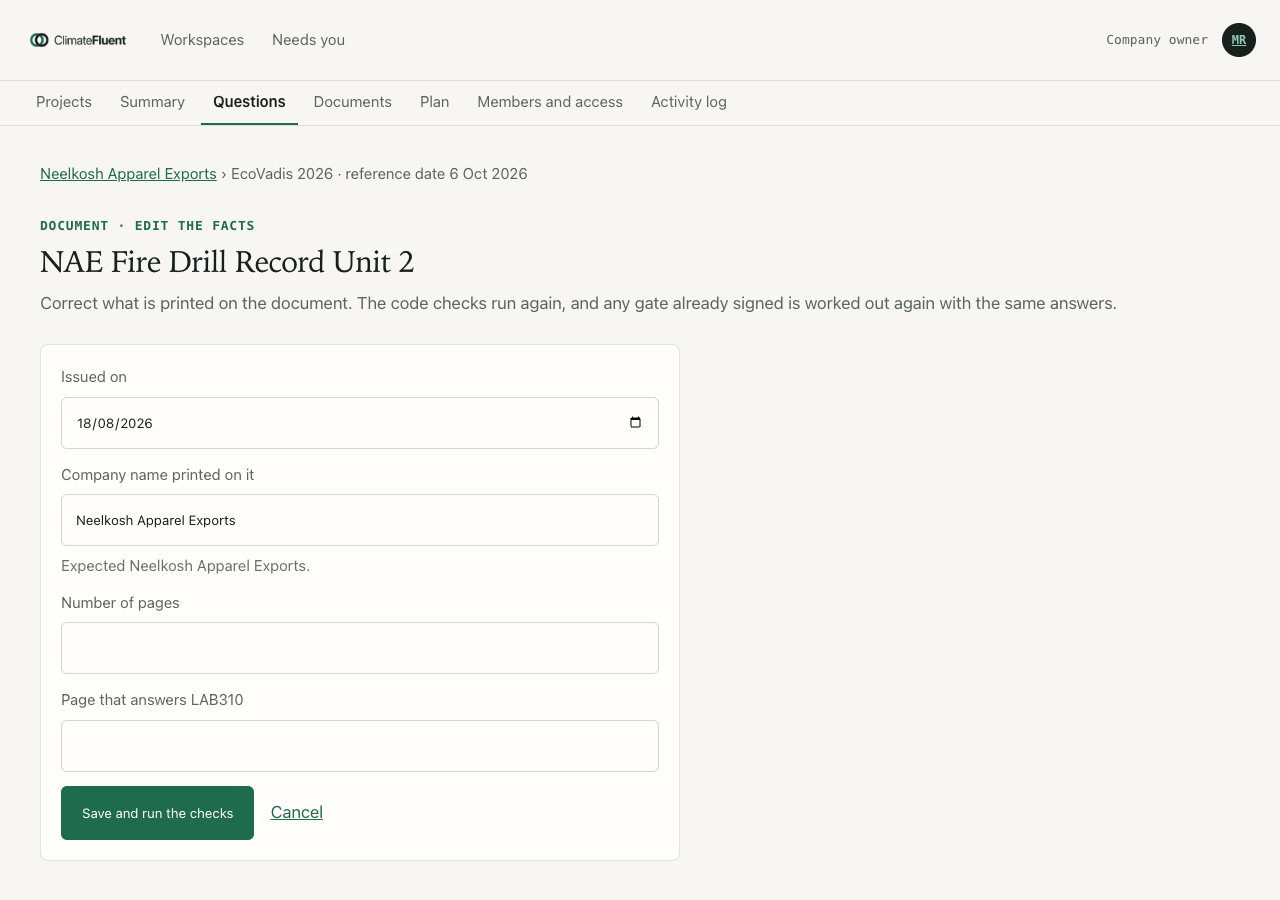Follow the Neelkosh Apparel Exports breadcrumb link
The width and height of the screenshot is (1280, 900).
[x=128, y=174]
